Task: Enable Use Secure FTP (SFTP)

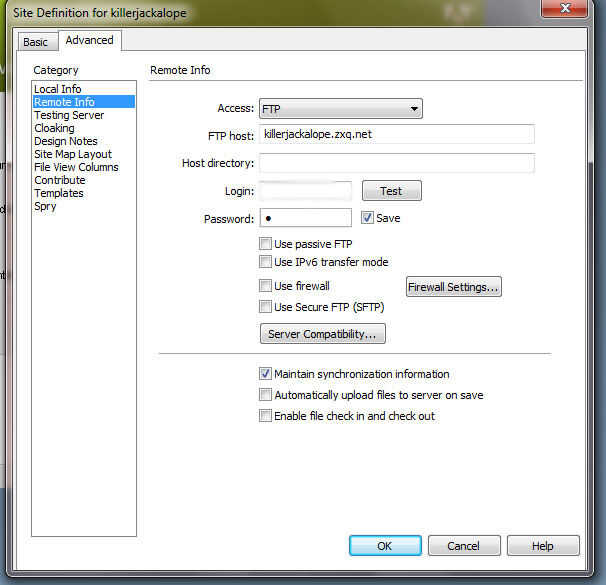Action: 265,307
